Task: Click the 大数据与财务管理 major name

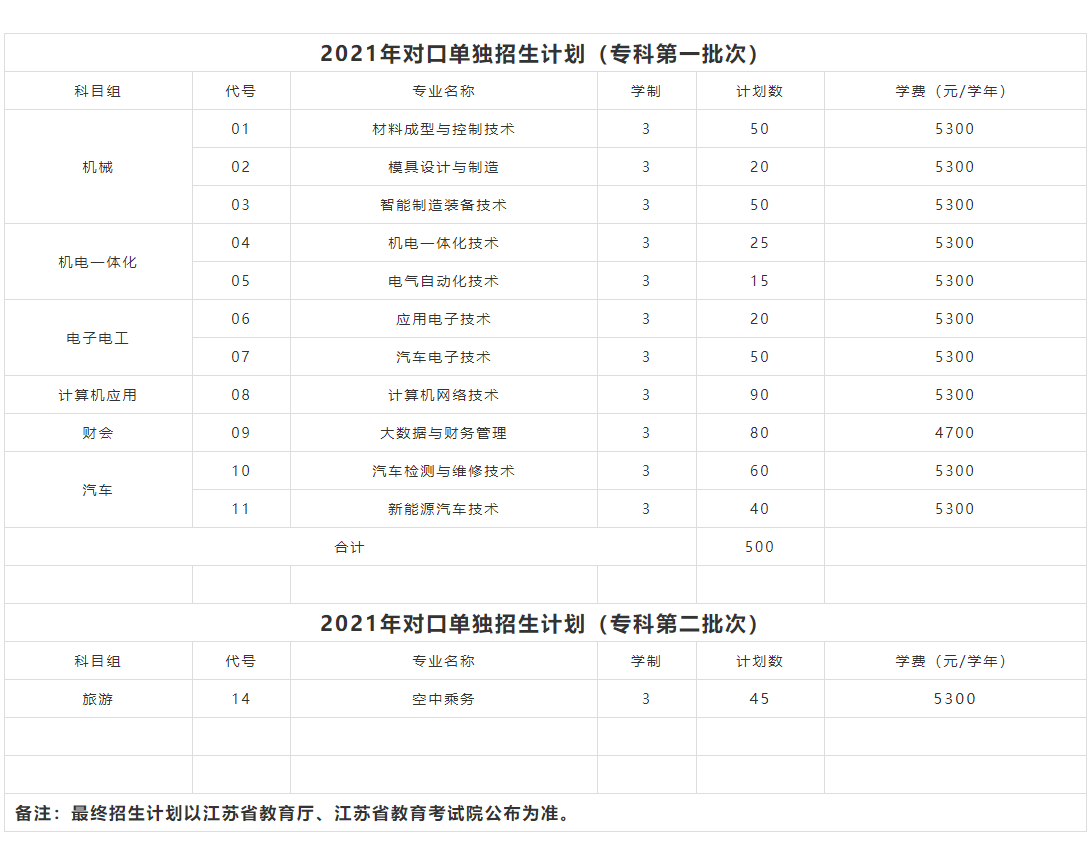Action: (x=443, y=433)
